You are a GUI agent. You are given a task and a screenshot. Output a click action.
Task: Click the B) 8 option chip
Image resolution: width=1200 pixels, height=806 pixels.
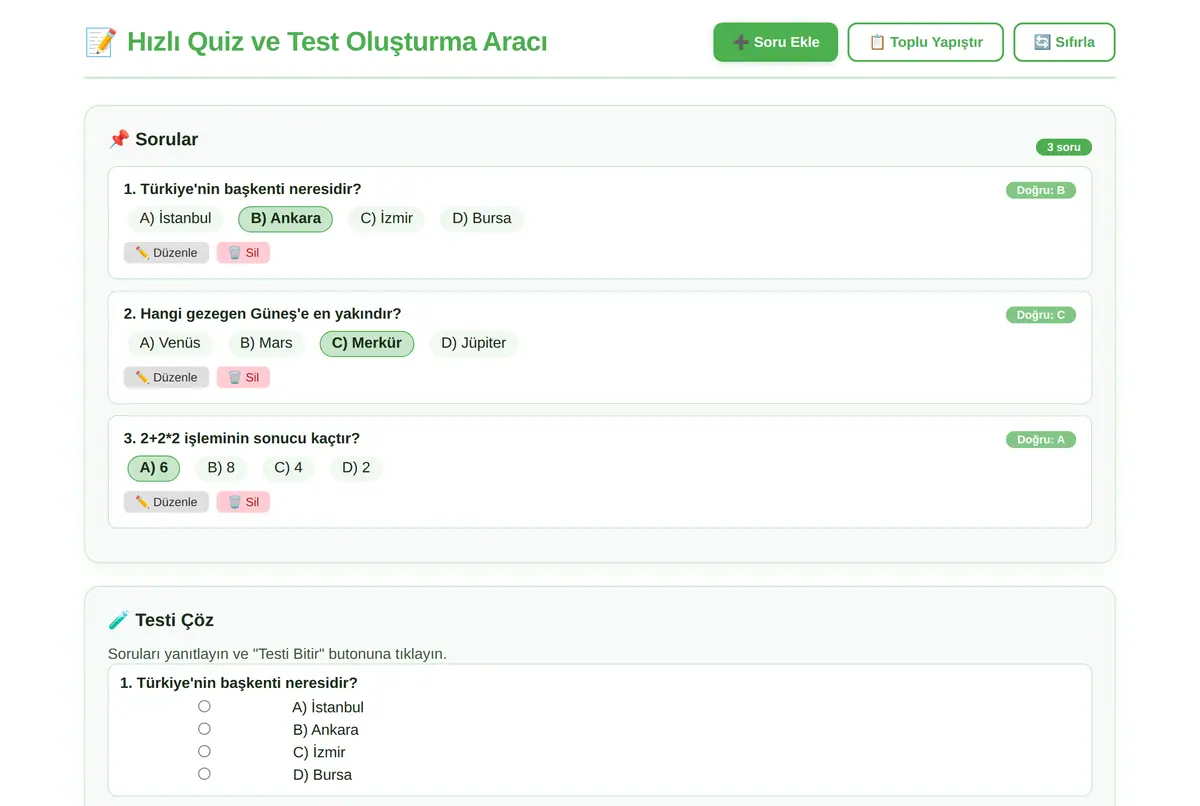pyautogui.click(x=221, y=468)
